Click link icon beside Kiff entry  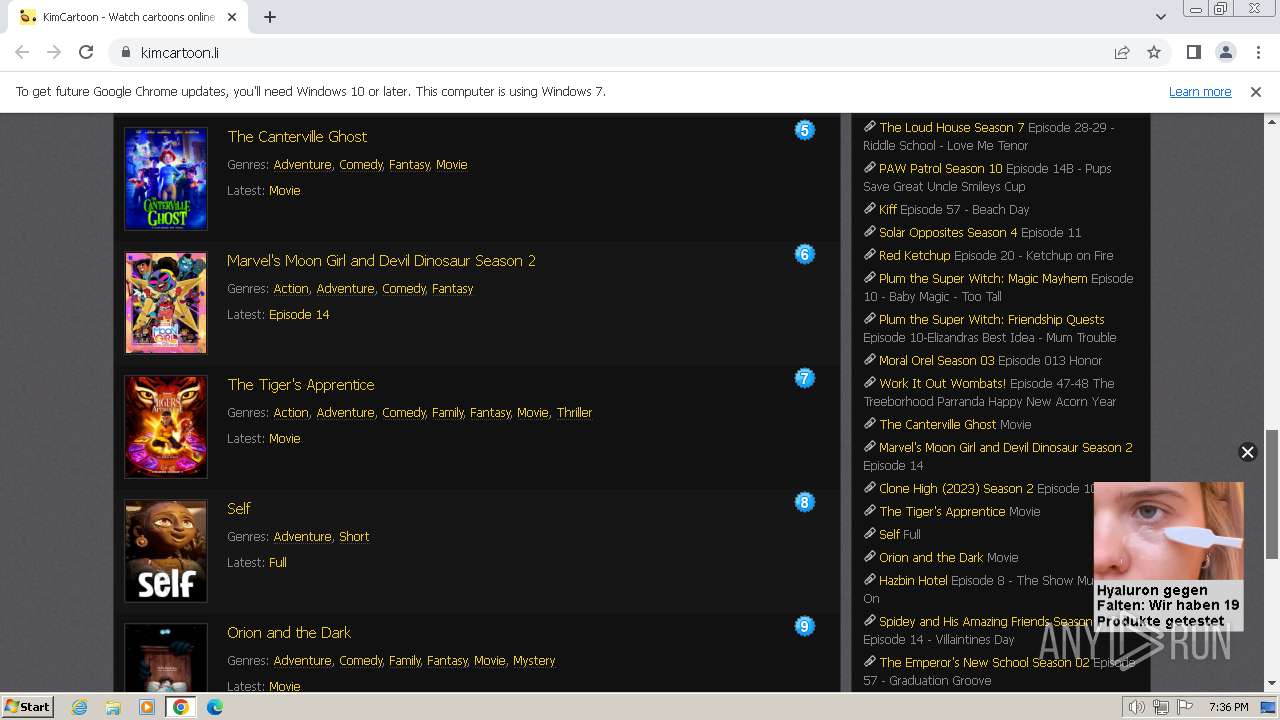pos(870,209)
